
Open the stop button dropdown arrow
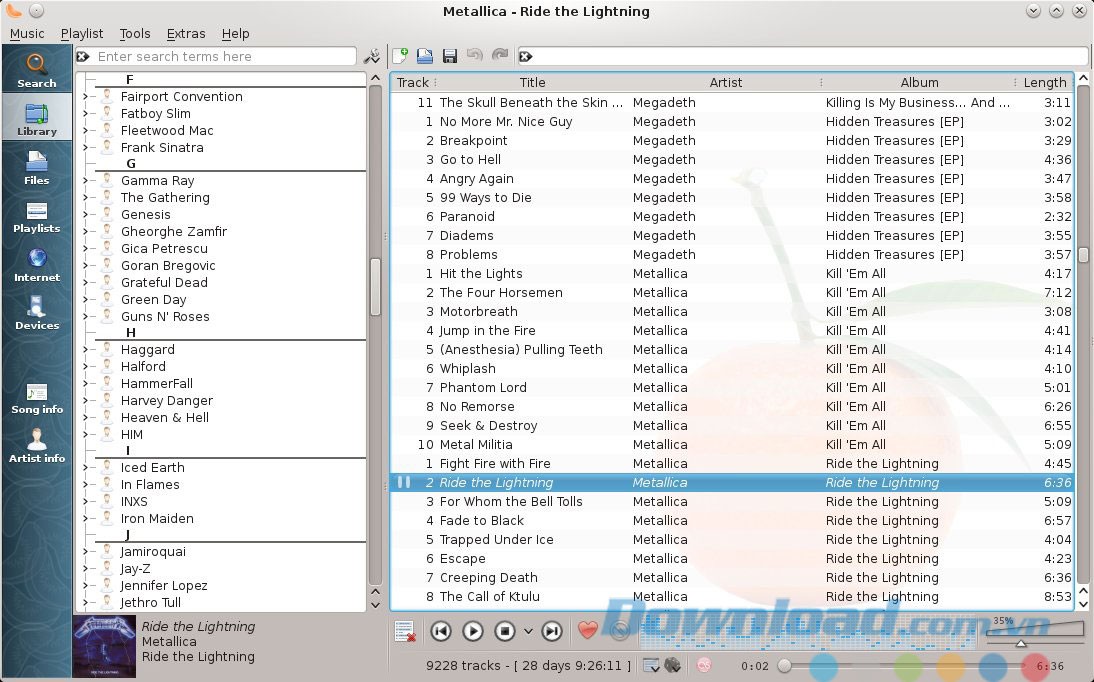(528, 631)
